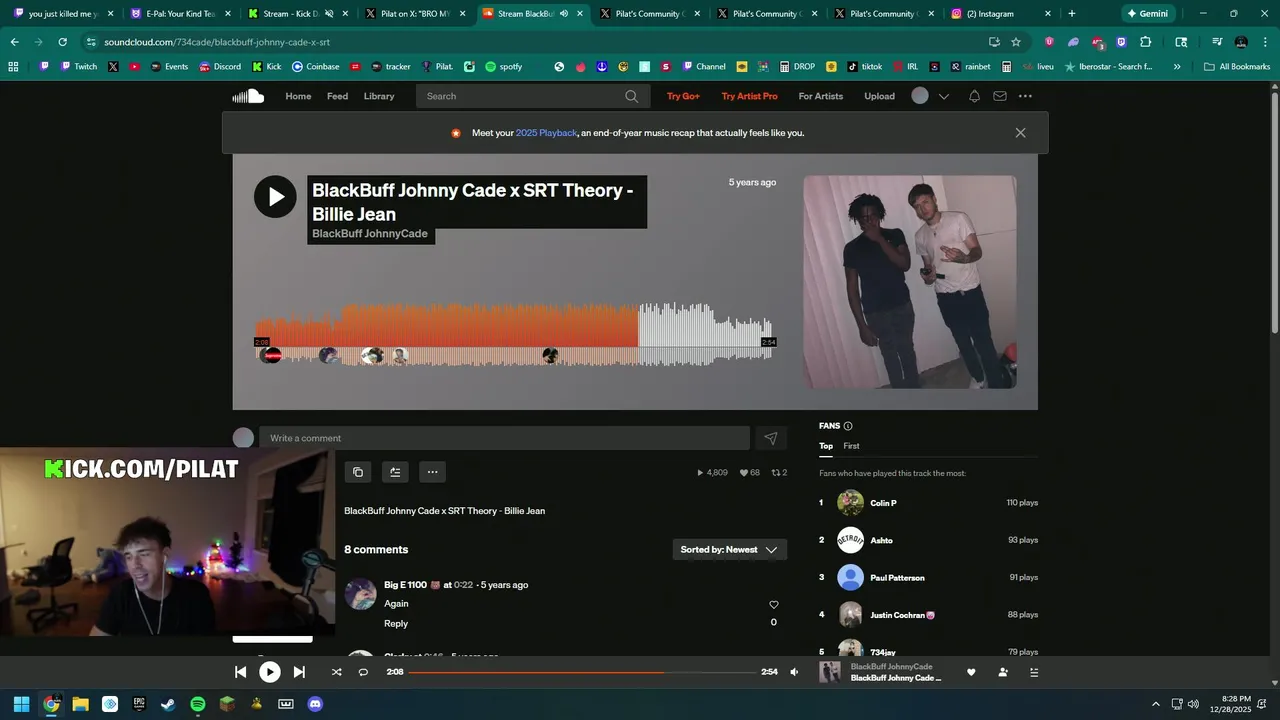
Task: Open fan Paul Patterson's profile
Action: coord(897,578)
